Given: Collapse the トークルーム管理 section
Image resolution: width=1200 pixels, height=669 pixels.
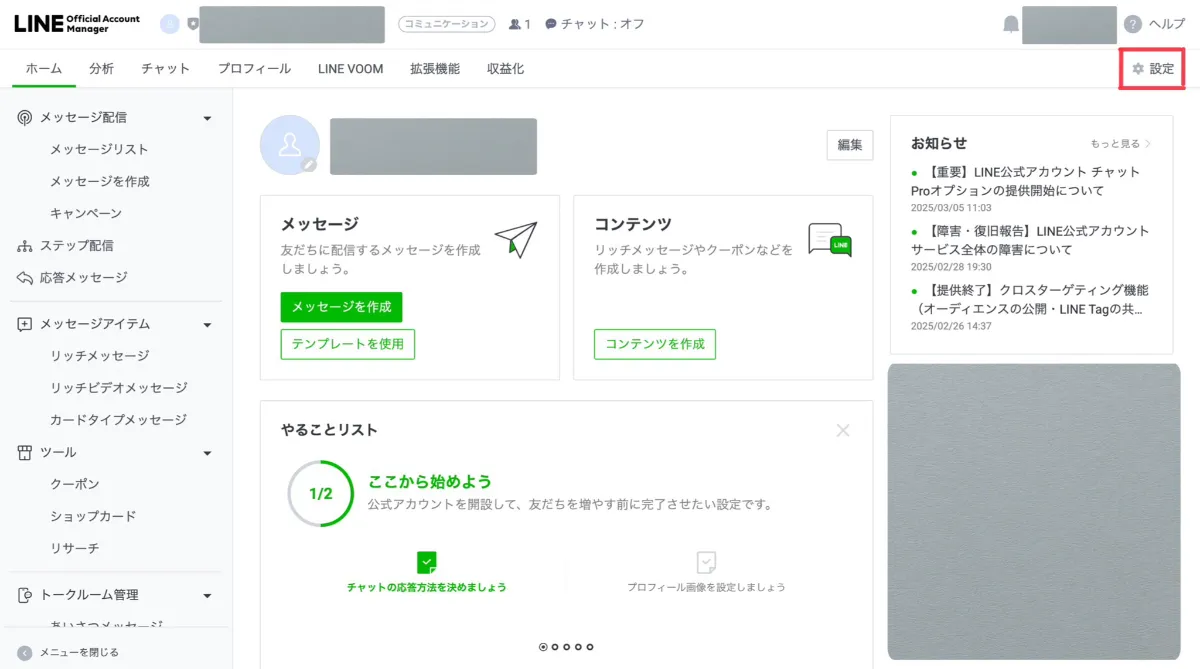Looking at the screenshot, I should point(206,594).
